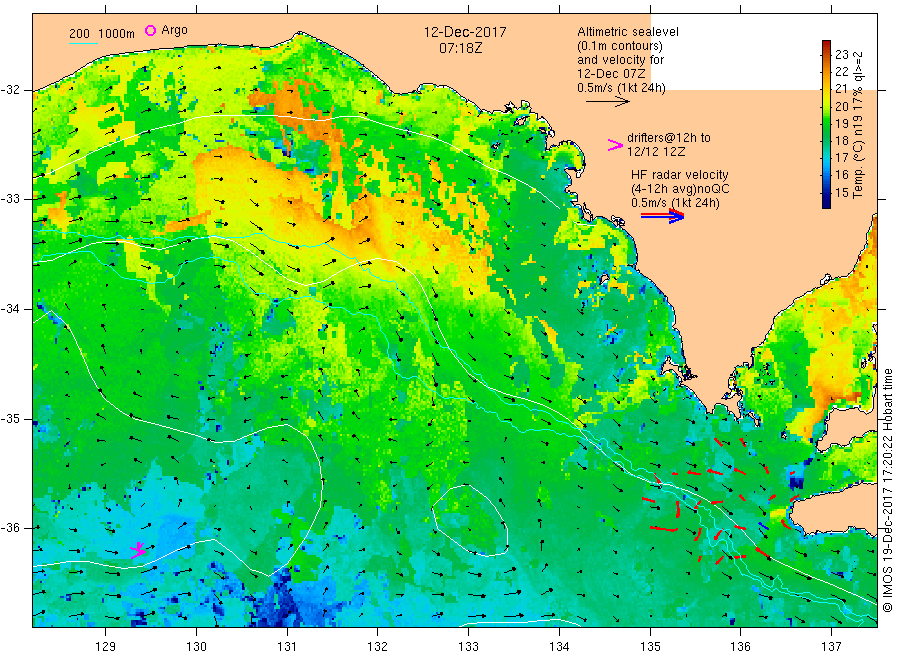Click the longitude label 130

click(196, 646)
